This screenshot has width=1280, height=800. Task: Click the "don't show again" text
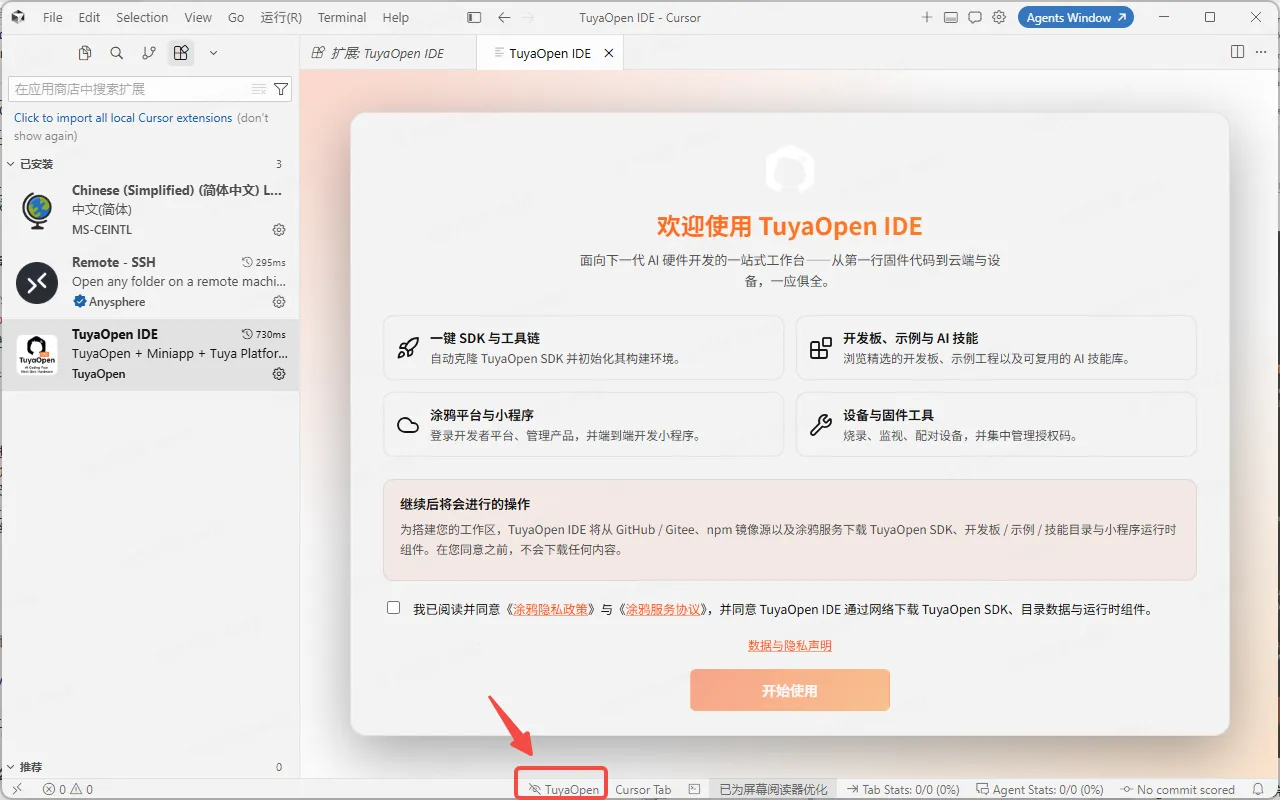(x=141, y=127)
